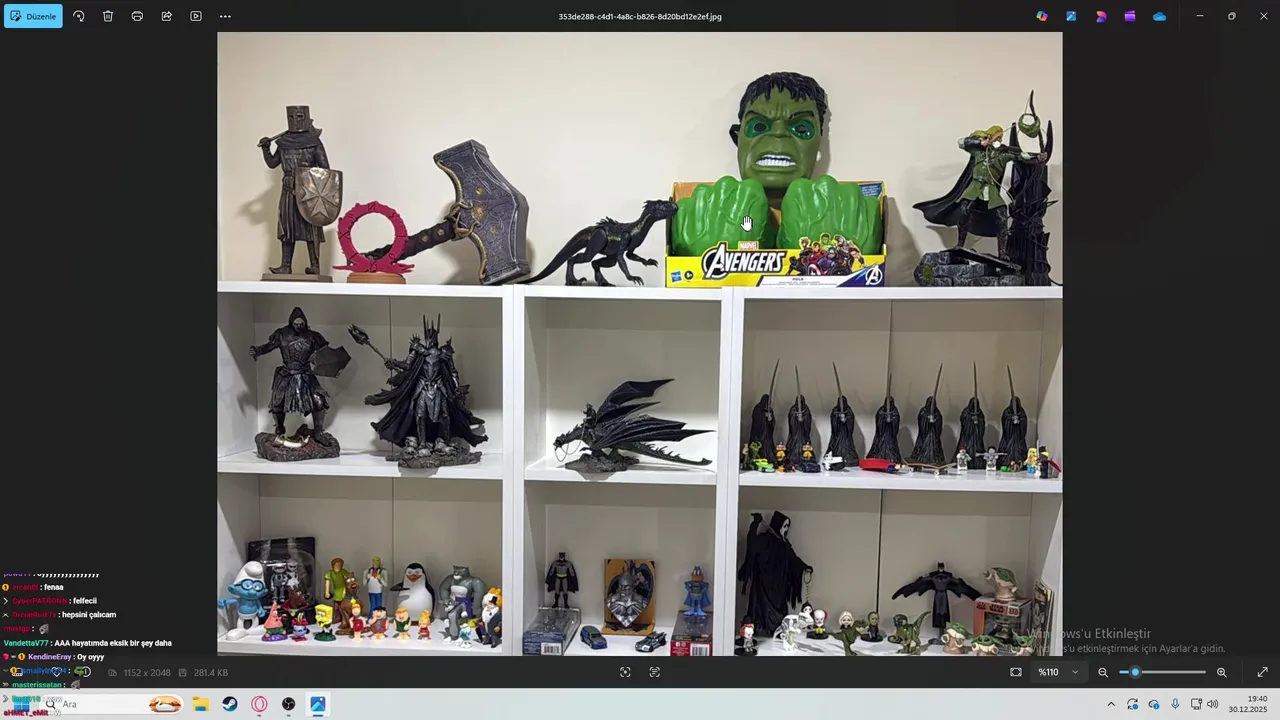Click the Photos app icon in the taskbar
The height and width of the screenshot is (720, 1280).
(x=318, y=704)
